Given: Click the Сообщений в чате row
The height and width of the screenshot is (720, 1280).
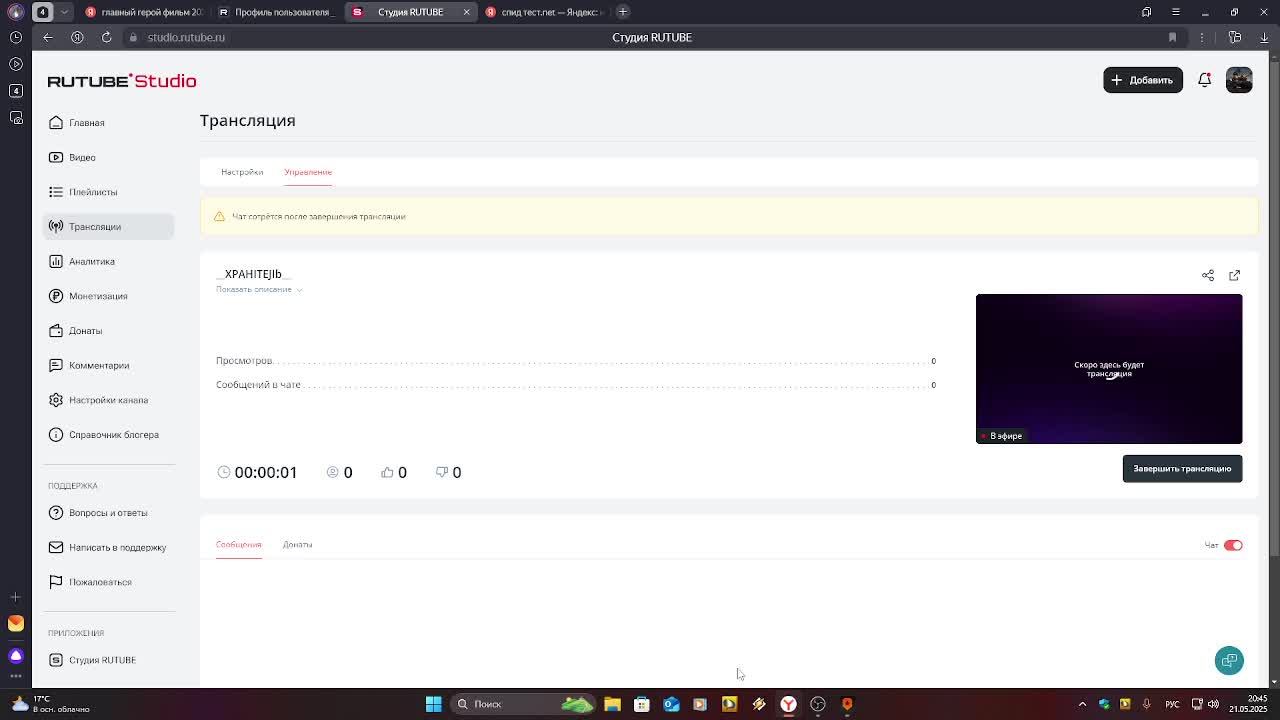Looking at the screenshot, I should coord(576,385).
